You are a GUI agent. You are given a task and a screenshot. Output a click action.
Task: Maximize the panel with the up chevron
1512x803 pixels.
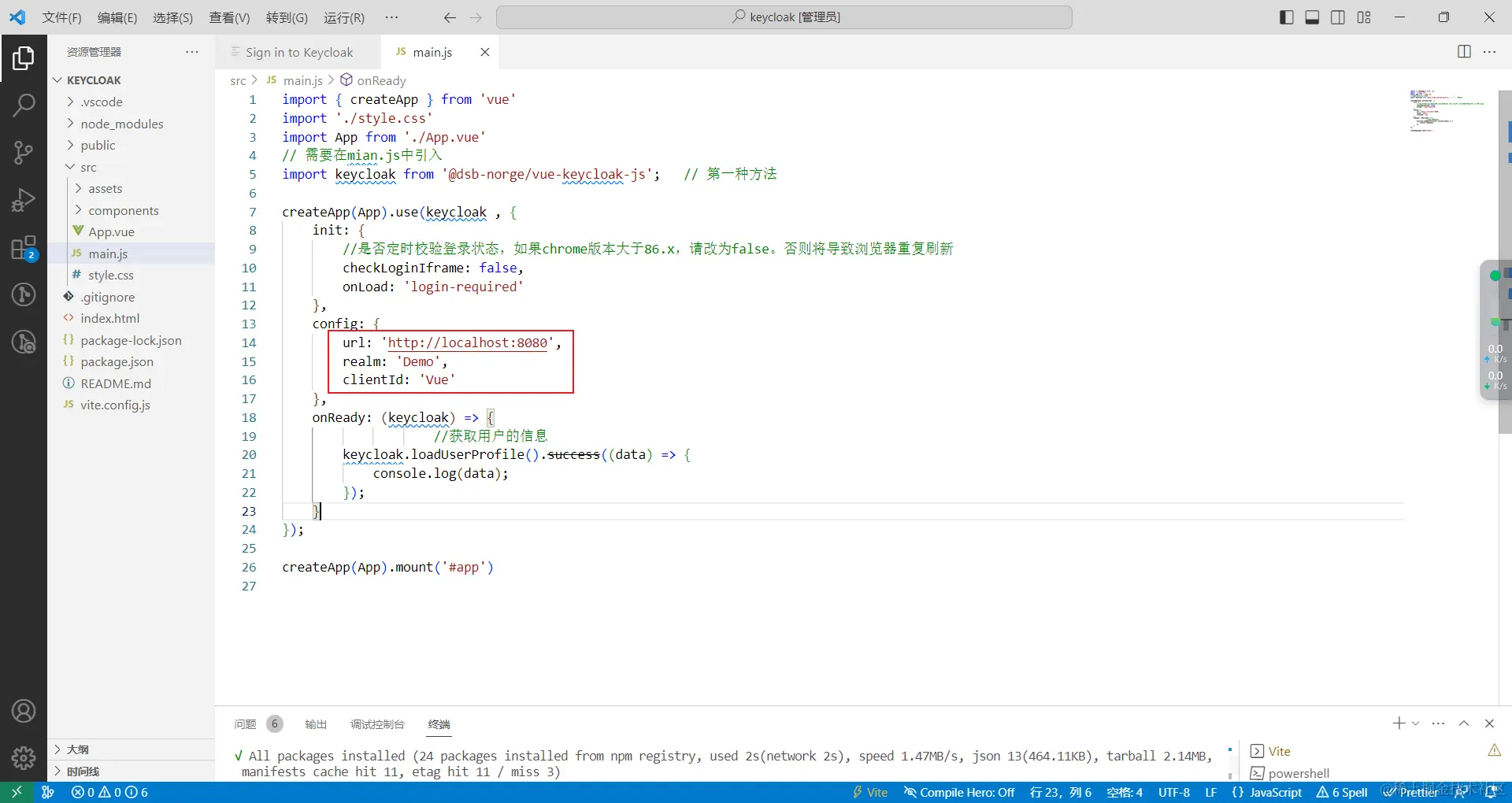1464,723
